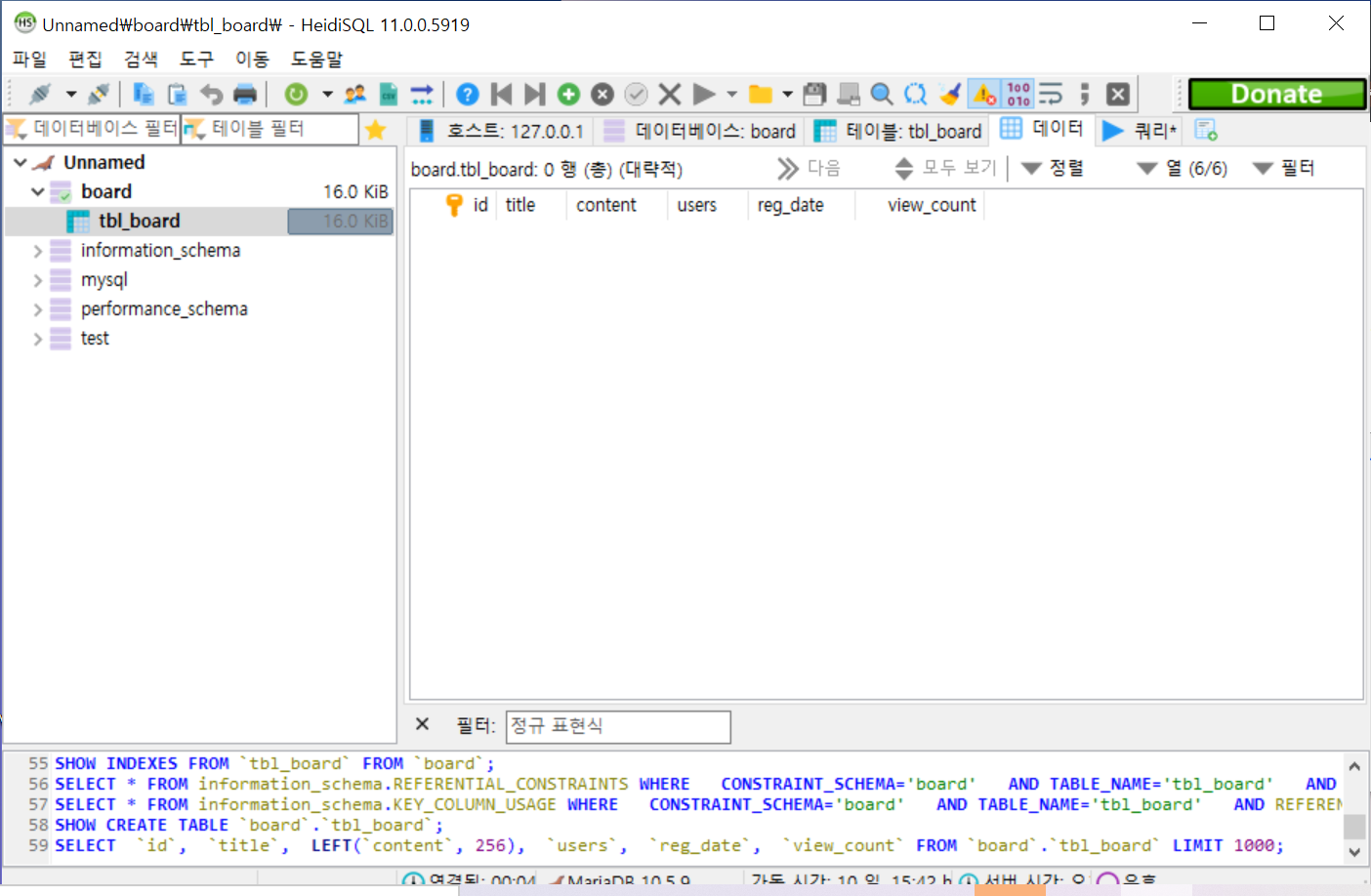Screen dimensions: 1371x896
Task: Open the 열 (6/6) columns dropdown
Action: coord(1183,169)
